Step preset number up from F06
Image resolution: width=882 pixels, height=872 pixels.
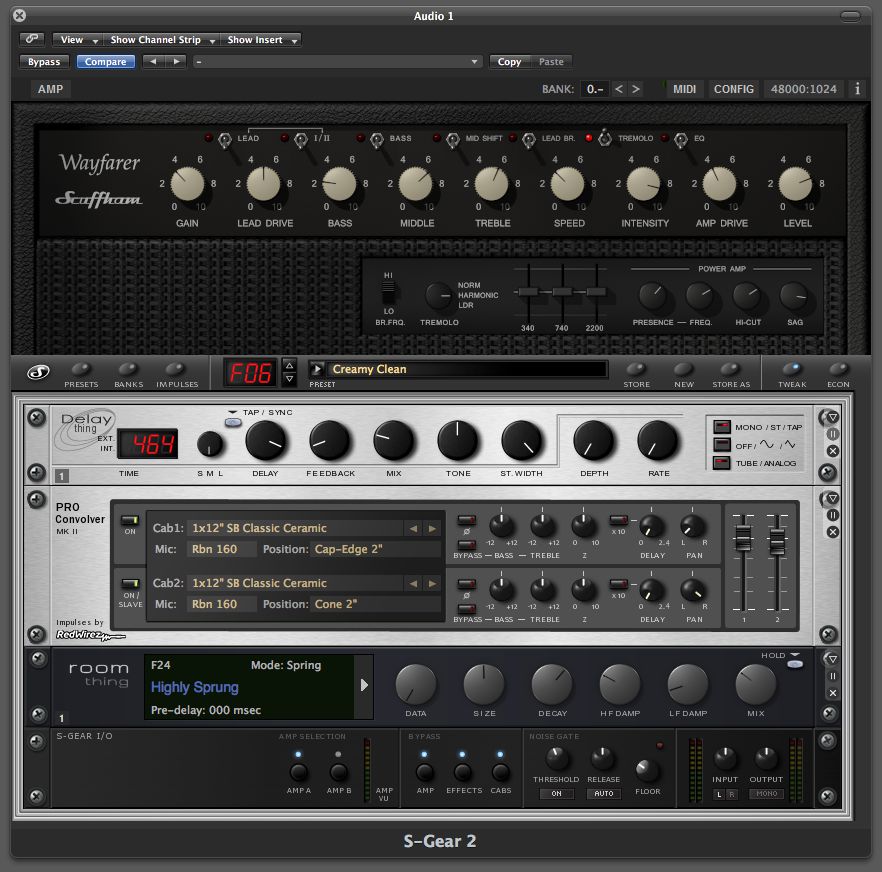289,365
